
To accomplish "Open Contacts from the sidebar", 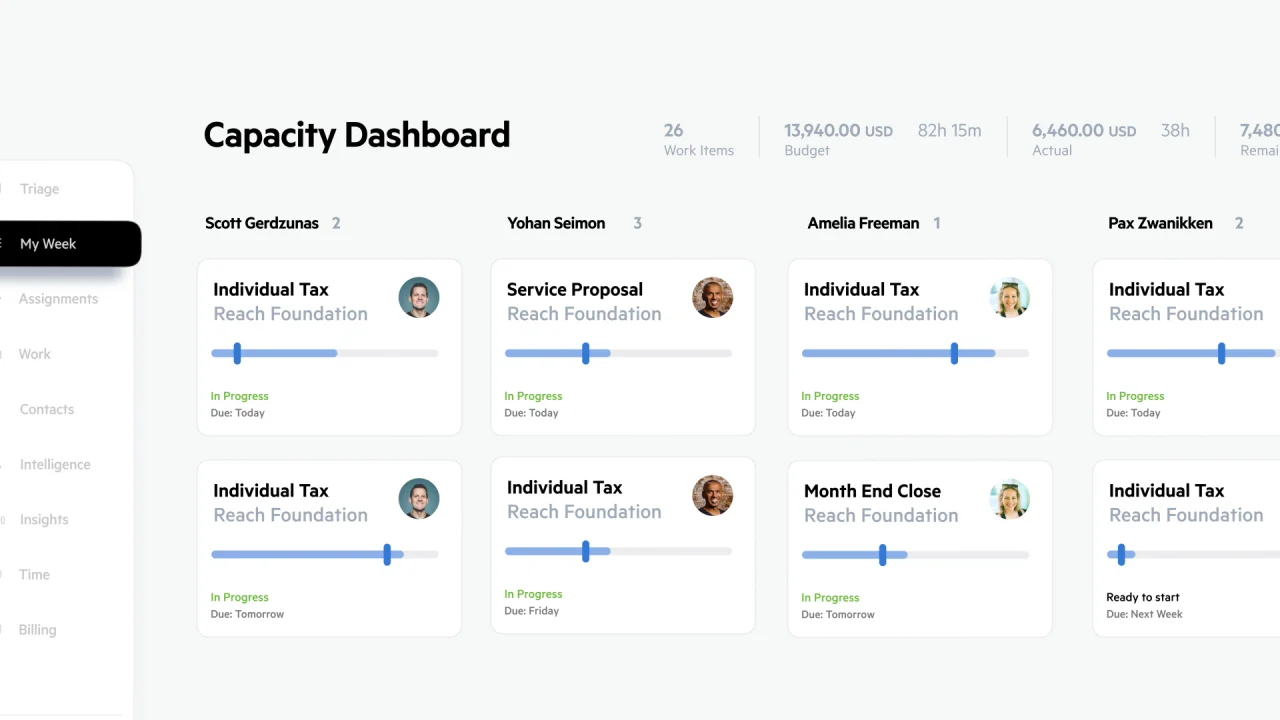I will [47, 409].
